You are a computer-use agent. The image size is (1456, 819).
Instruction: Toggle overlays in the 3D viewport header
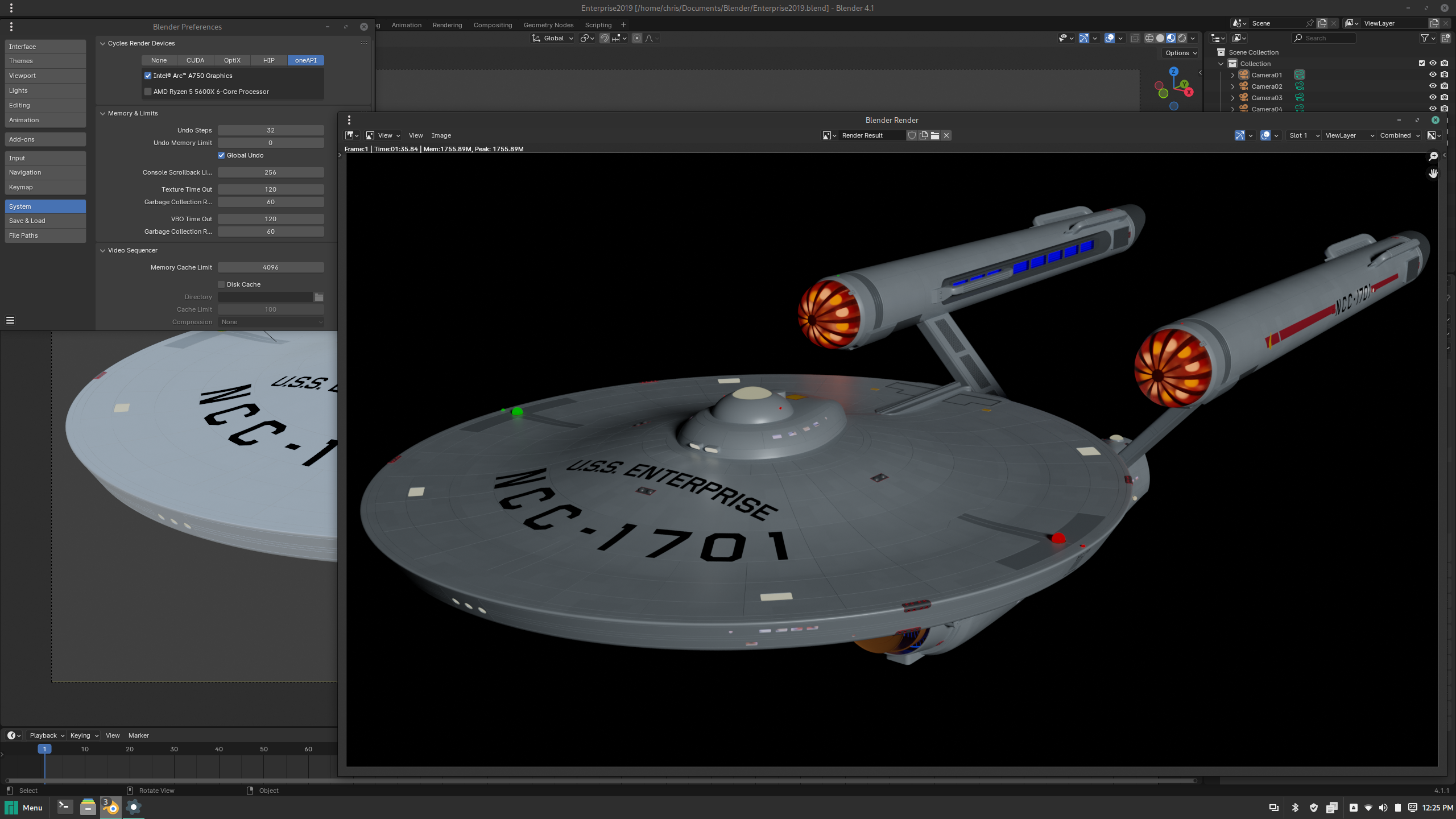click(1110, 38)
